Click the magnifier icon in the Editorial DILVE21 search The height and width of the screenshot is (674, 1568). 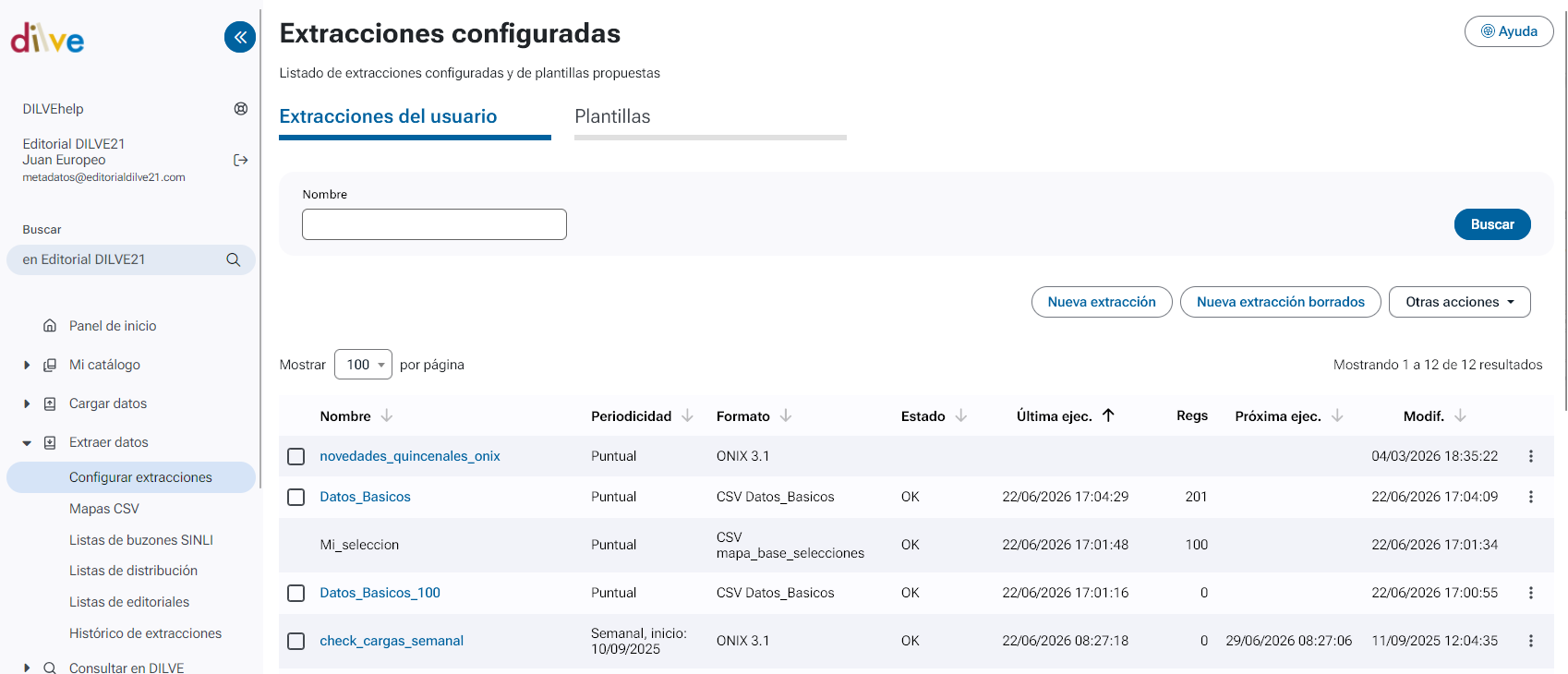click(234, 259)
